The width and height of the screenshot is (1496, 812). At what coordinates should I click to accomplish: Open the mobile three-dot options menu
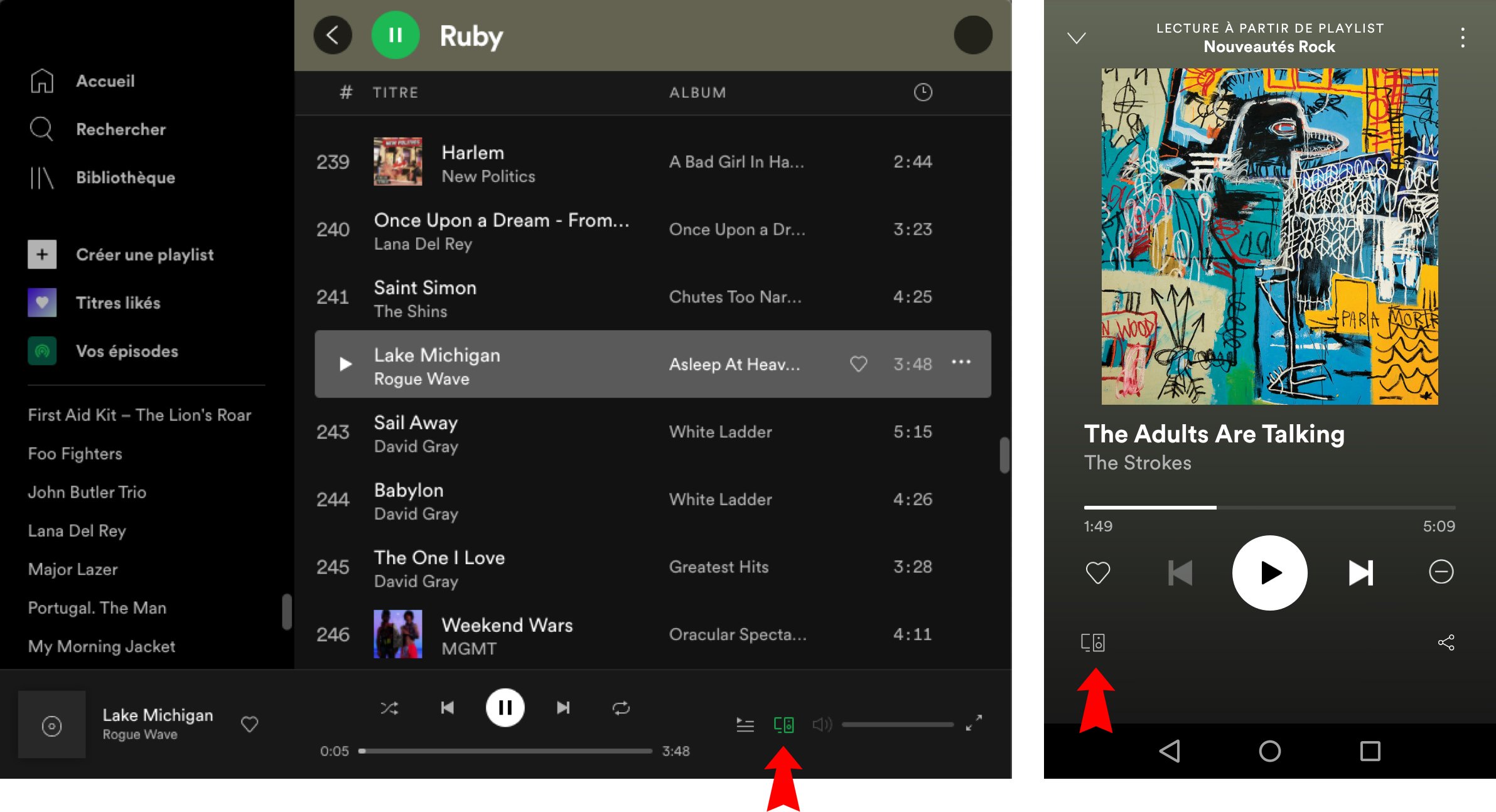pyautogui.click(x=1463, y=38)
